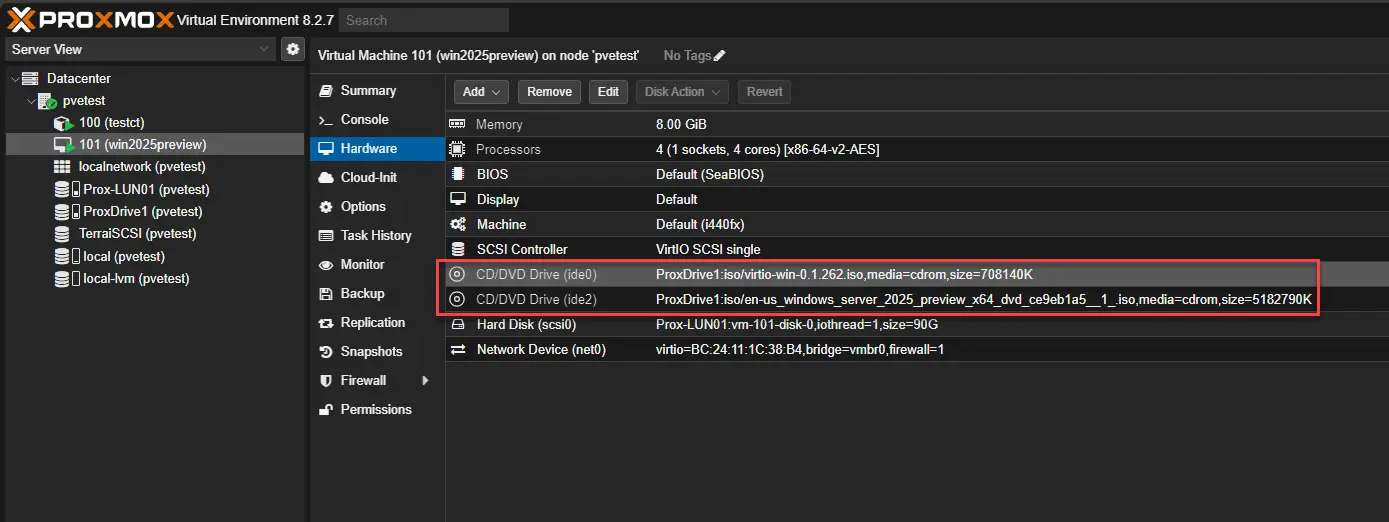The image size is (1389, 522).
Task: Click the container icon of 100 (testct)
Action: click(x=64, y=123)
